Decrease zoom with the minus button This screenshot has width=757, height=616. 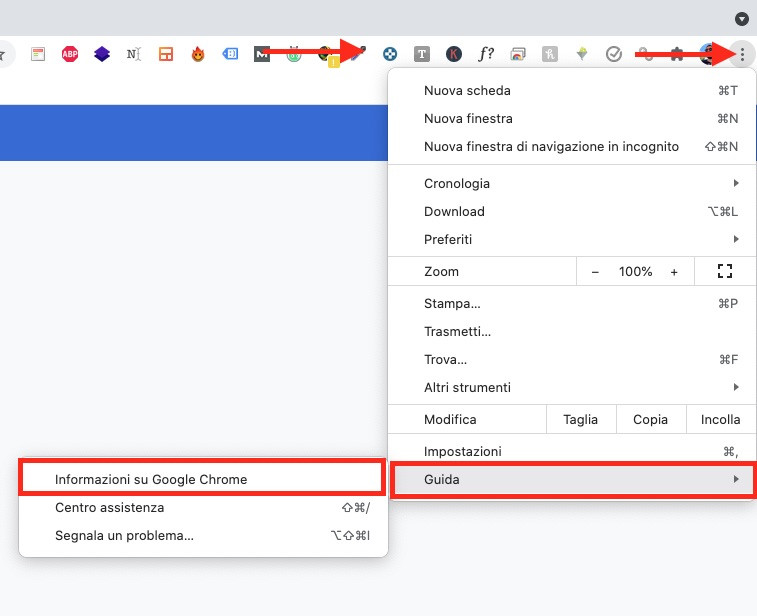click(x=595, y=272)
